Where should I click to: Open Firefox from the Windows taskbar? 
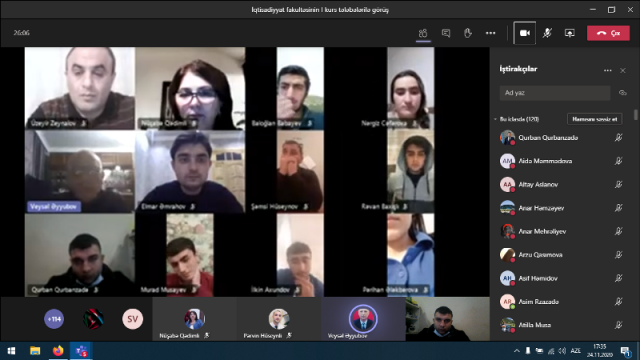(x=58, y=351)
